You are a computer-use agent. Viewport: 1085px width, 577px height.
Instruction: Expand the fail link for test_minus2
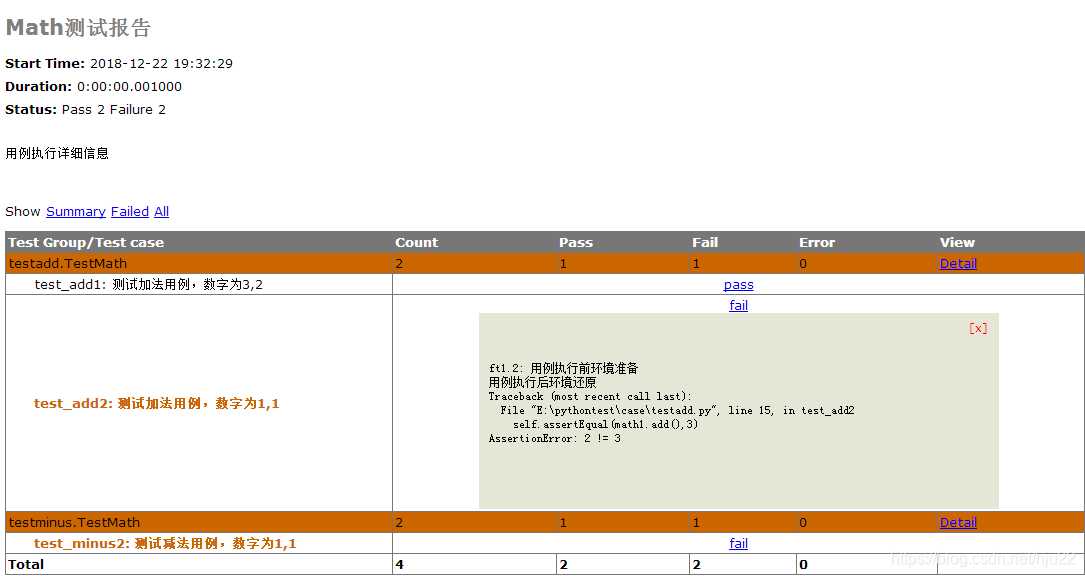(x=738, y=544)
